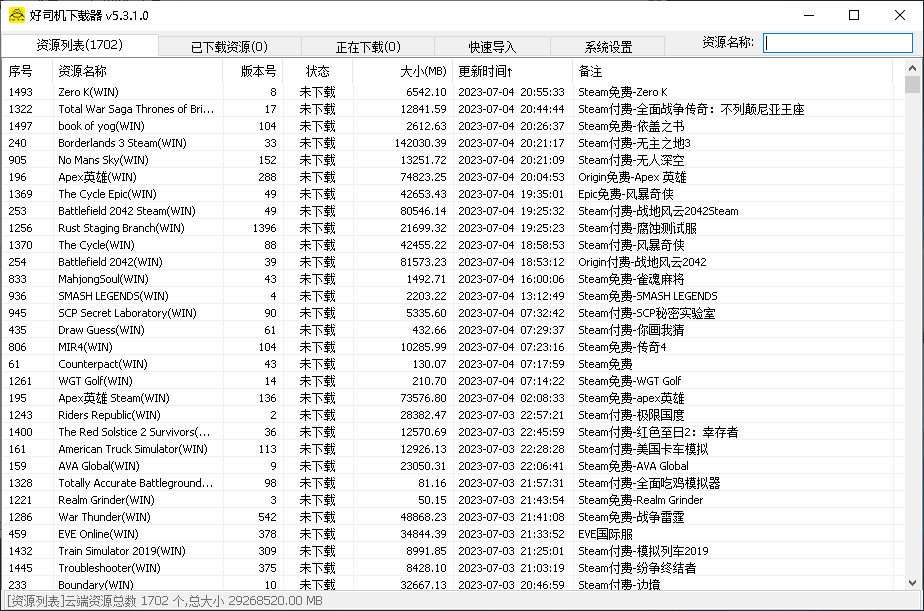Switch to the 正在下载 tab

pos(368,45)
